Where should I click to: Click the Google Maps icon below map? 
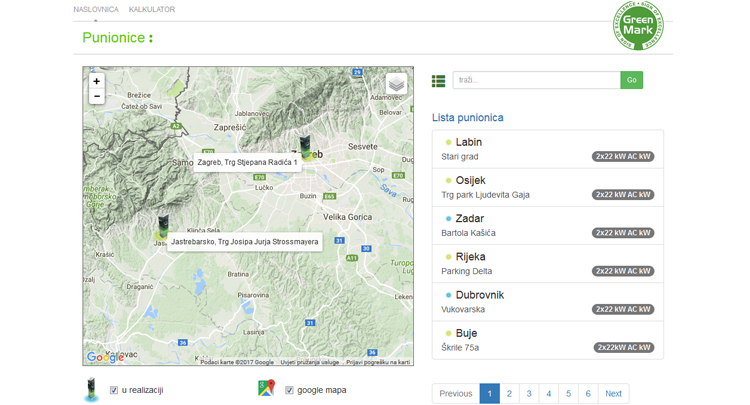pos(266,389)
